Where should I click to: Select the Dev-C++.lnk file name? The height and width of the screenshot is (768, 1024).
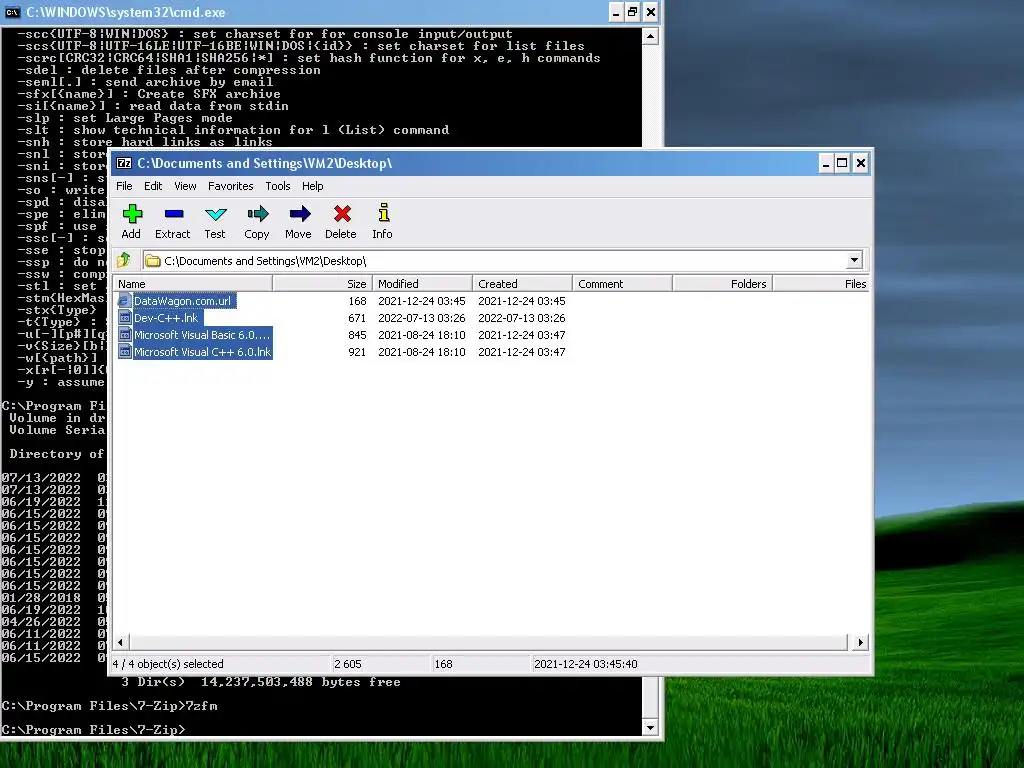(x=166, y=318)
